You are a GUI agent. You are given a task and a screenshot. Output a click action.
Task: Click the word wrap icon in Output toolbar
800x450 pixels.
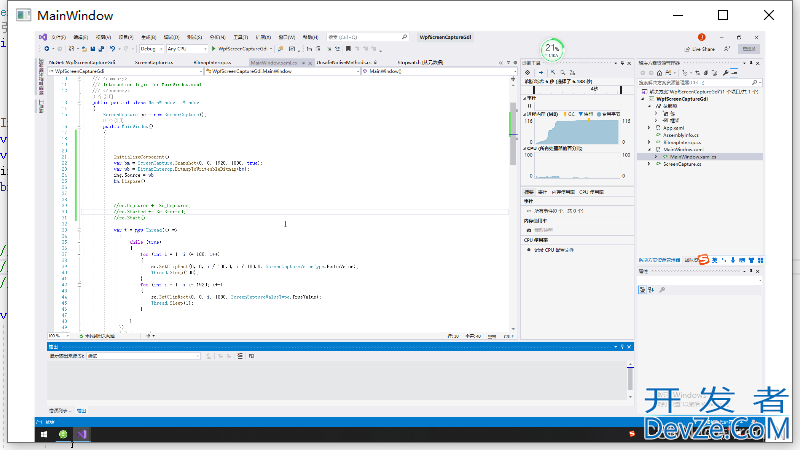[x=252, y=356]
